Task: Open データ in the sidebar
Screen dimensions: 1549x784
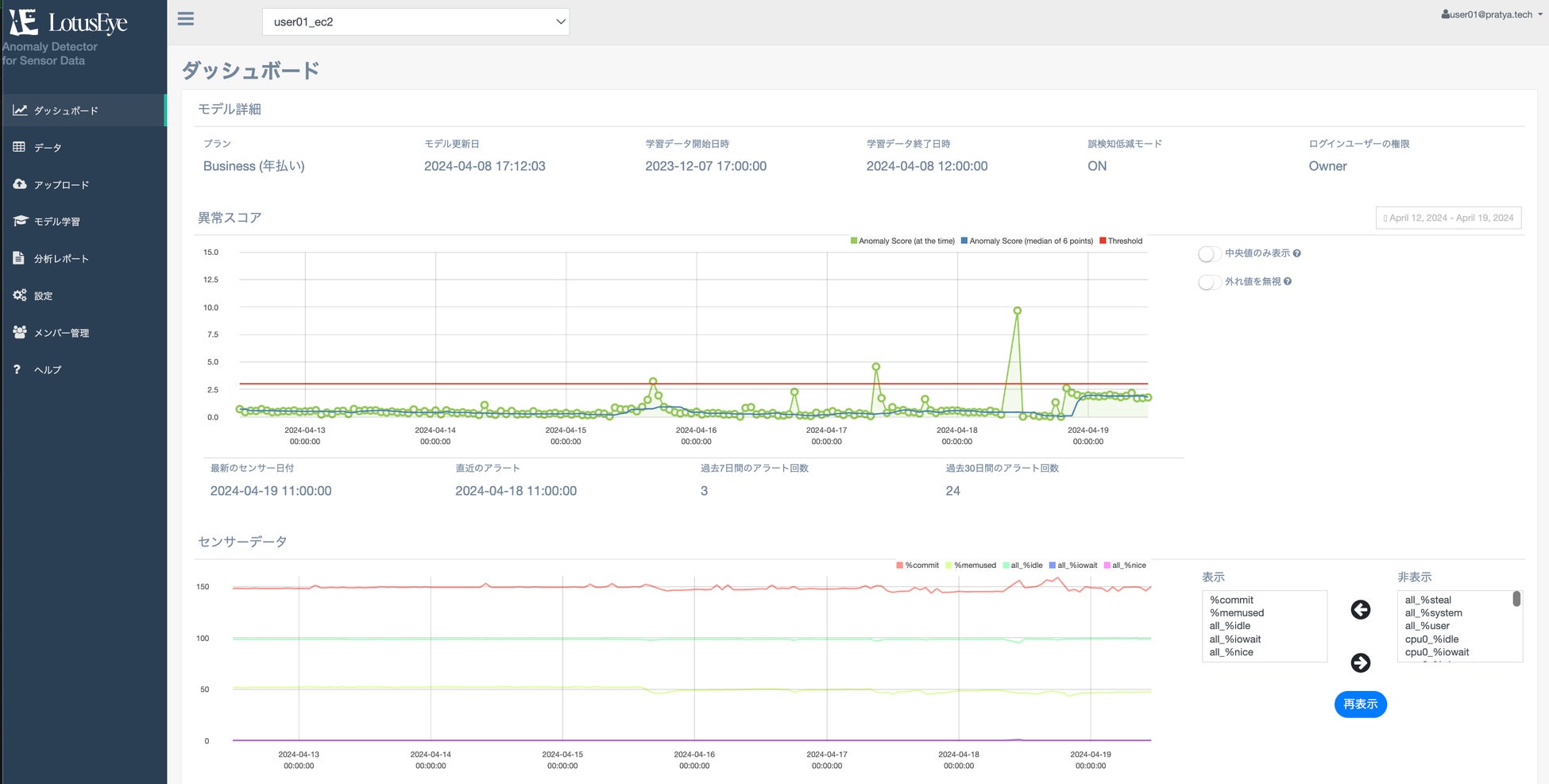Action: (83, 147)
